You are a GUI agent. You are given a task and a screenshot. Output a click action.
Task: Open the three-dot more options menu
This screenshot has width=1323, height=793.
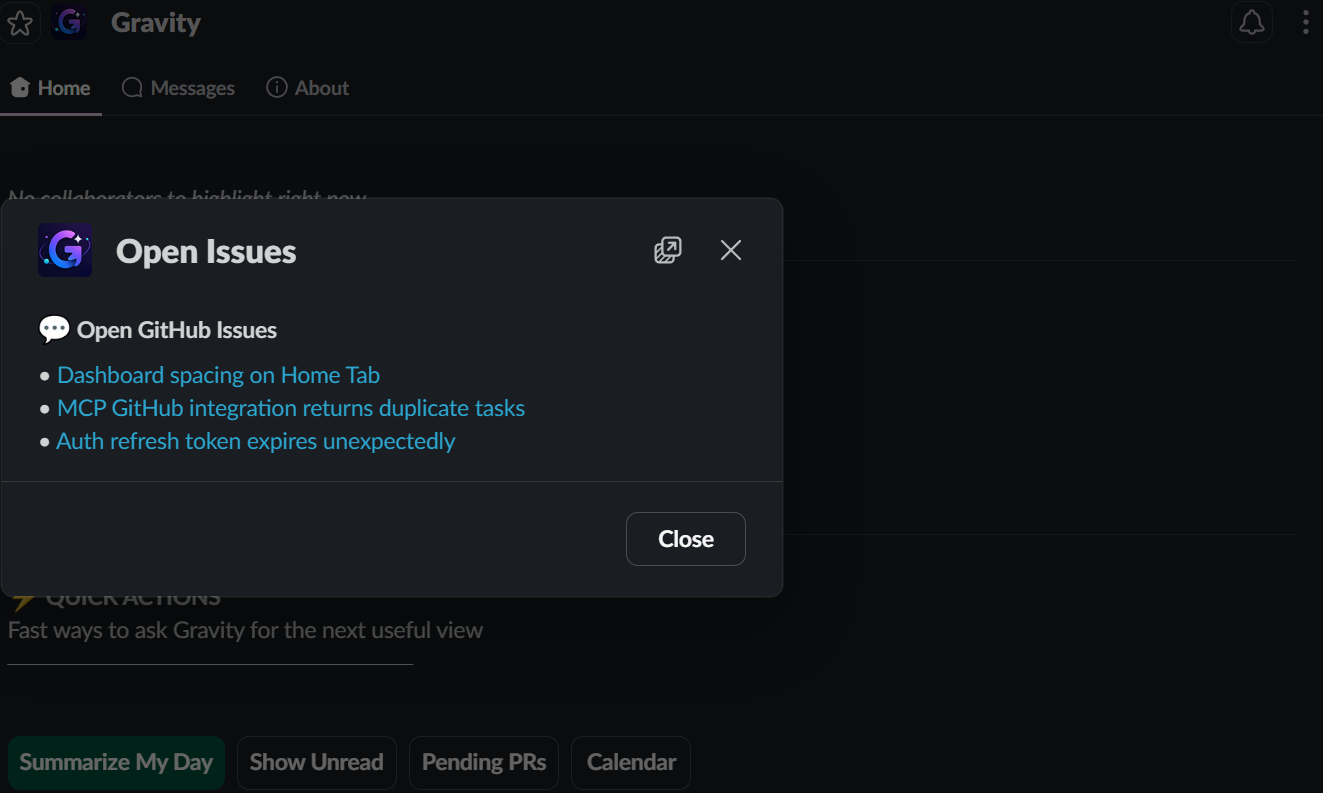tap(1306, 22)
